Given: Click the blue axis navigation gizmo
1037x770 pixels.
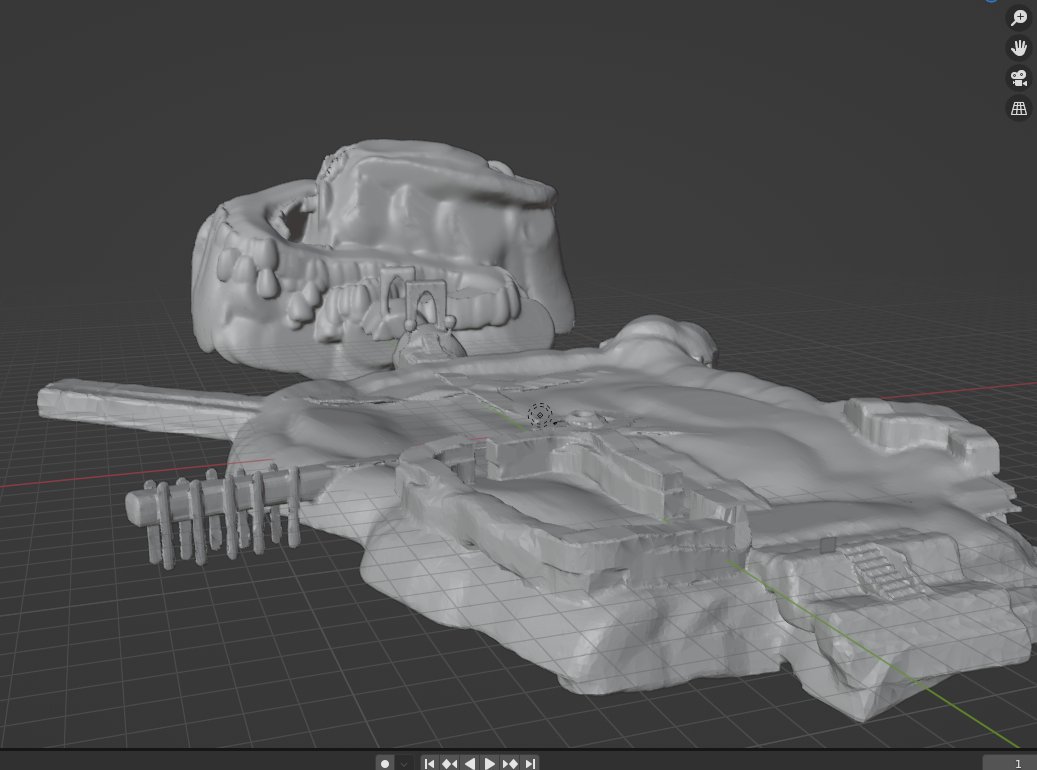Looking at the screenshot, I should click(991, 4).
